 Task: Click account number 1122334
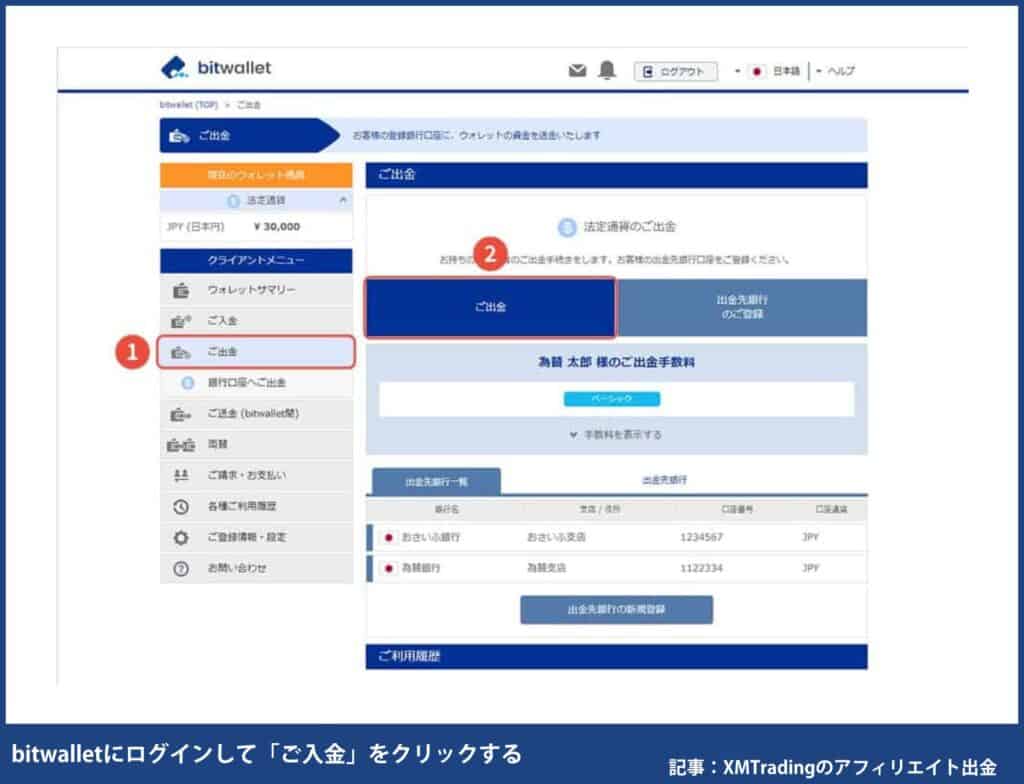click(x=701, y=568)
